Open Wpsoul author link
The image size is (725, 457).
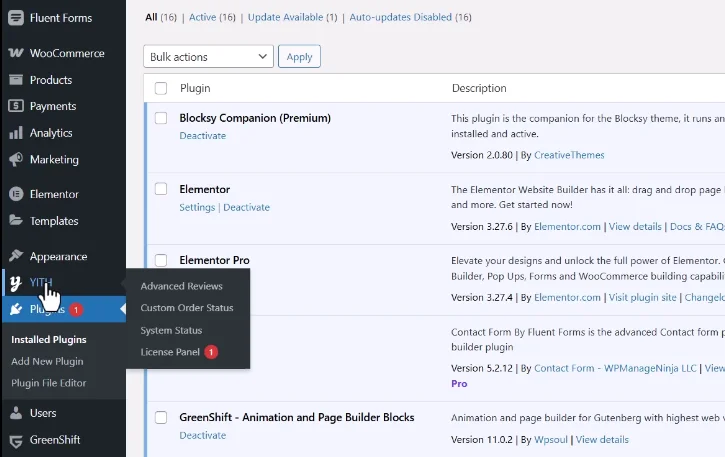click(551, 439)
